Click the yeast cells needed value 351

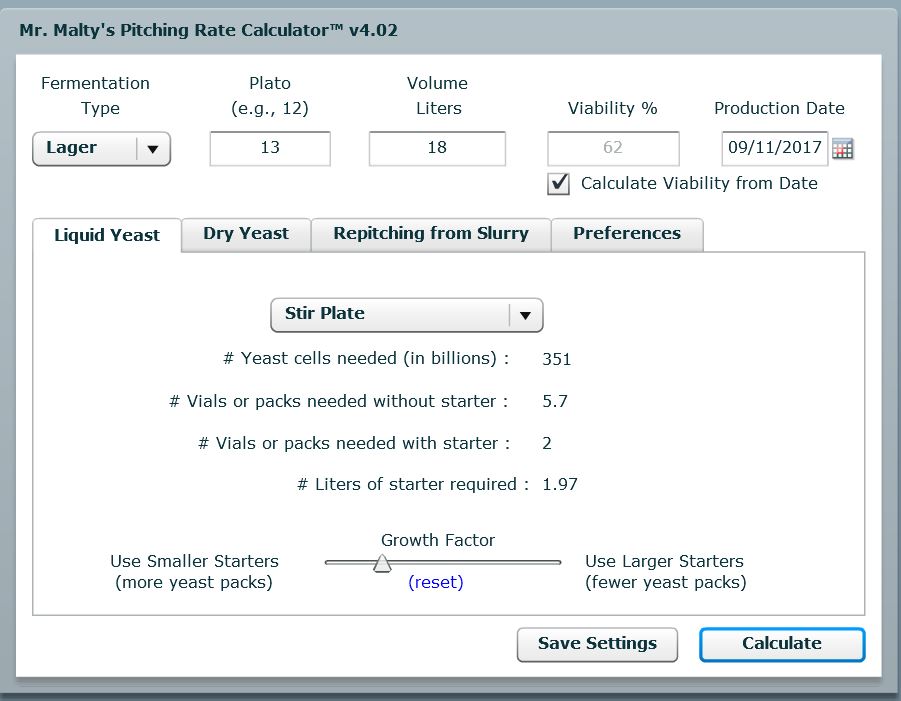click(x=556, y=359)
